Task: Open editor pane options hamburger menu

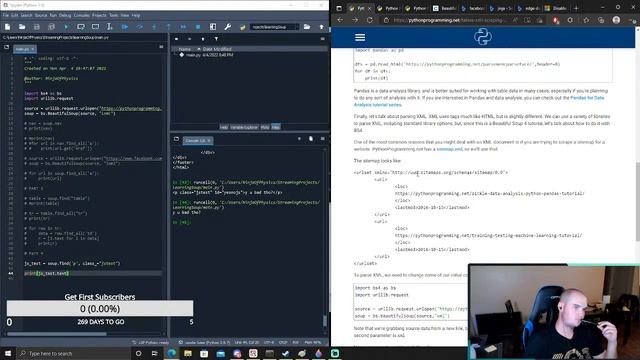Action: pyautogui.click(x=161, y=47)
